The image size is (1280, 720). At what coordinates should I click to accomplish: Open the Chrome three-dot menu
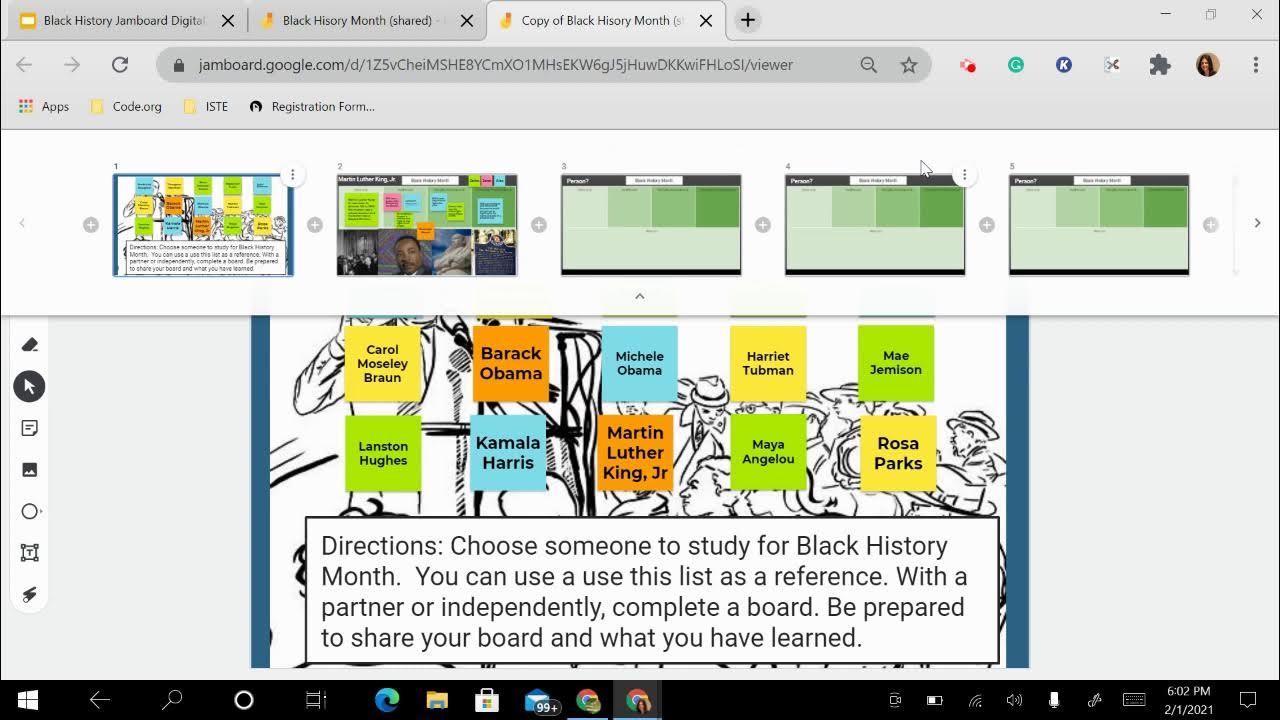pyautogui.click(x=1255, y=65)
